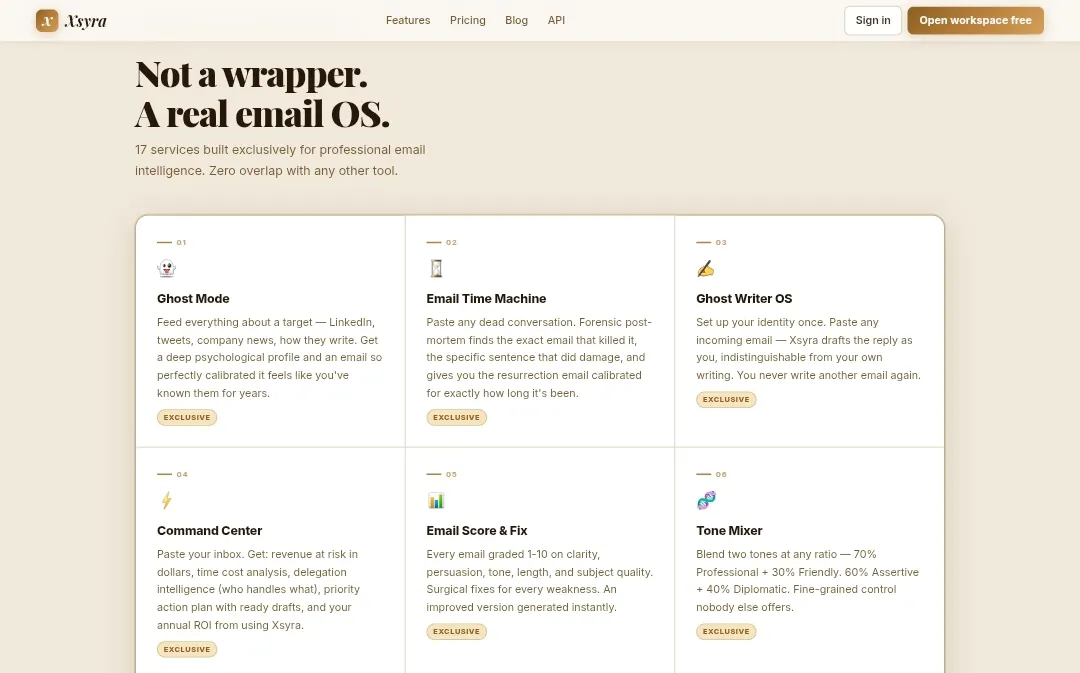
Task: Click the Tone Mixer title
Action: pos(729,530)
